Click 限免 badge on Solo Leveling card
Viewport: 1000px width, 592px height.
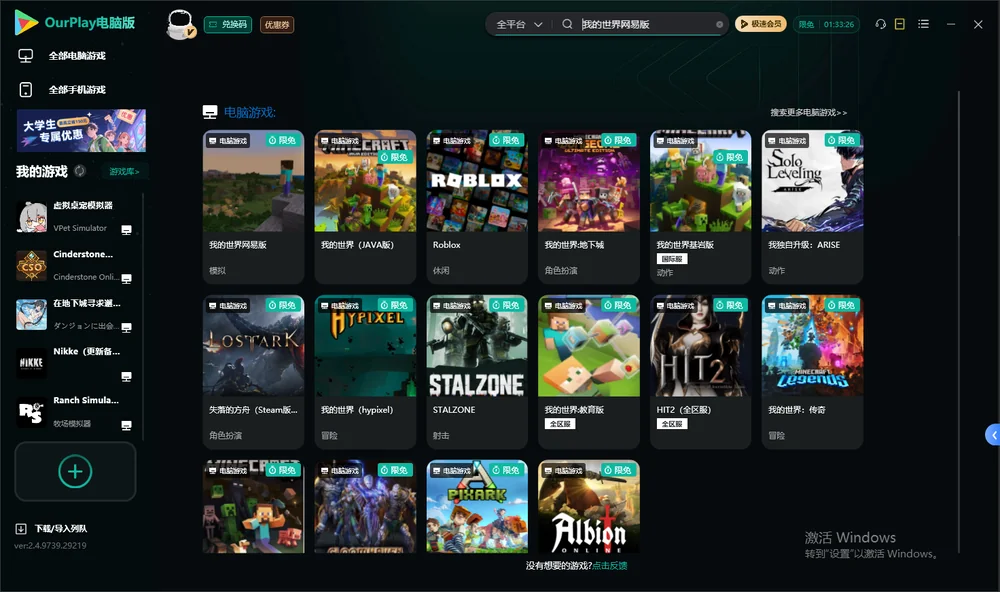pyautogui.click(x=841, y=140)
